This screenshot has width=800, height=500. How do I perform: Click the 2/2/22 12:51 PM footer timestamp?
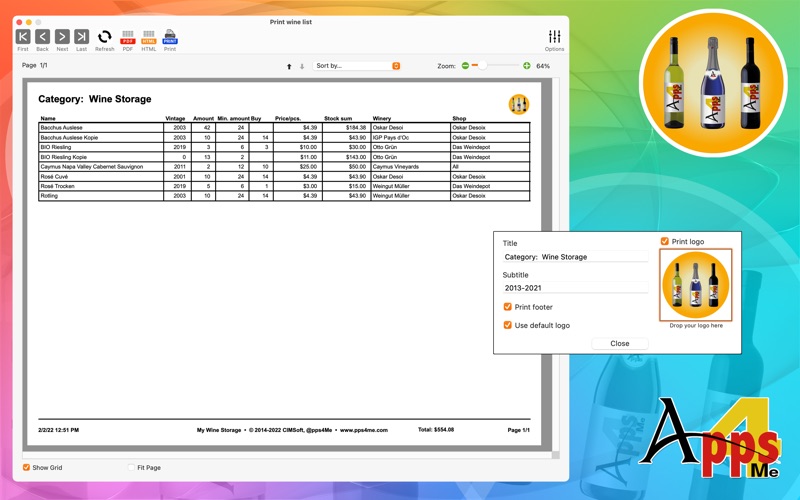pyautogui.click(x=59, y=430)
